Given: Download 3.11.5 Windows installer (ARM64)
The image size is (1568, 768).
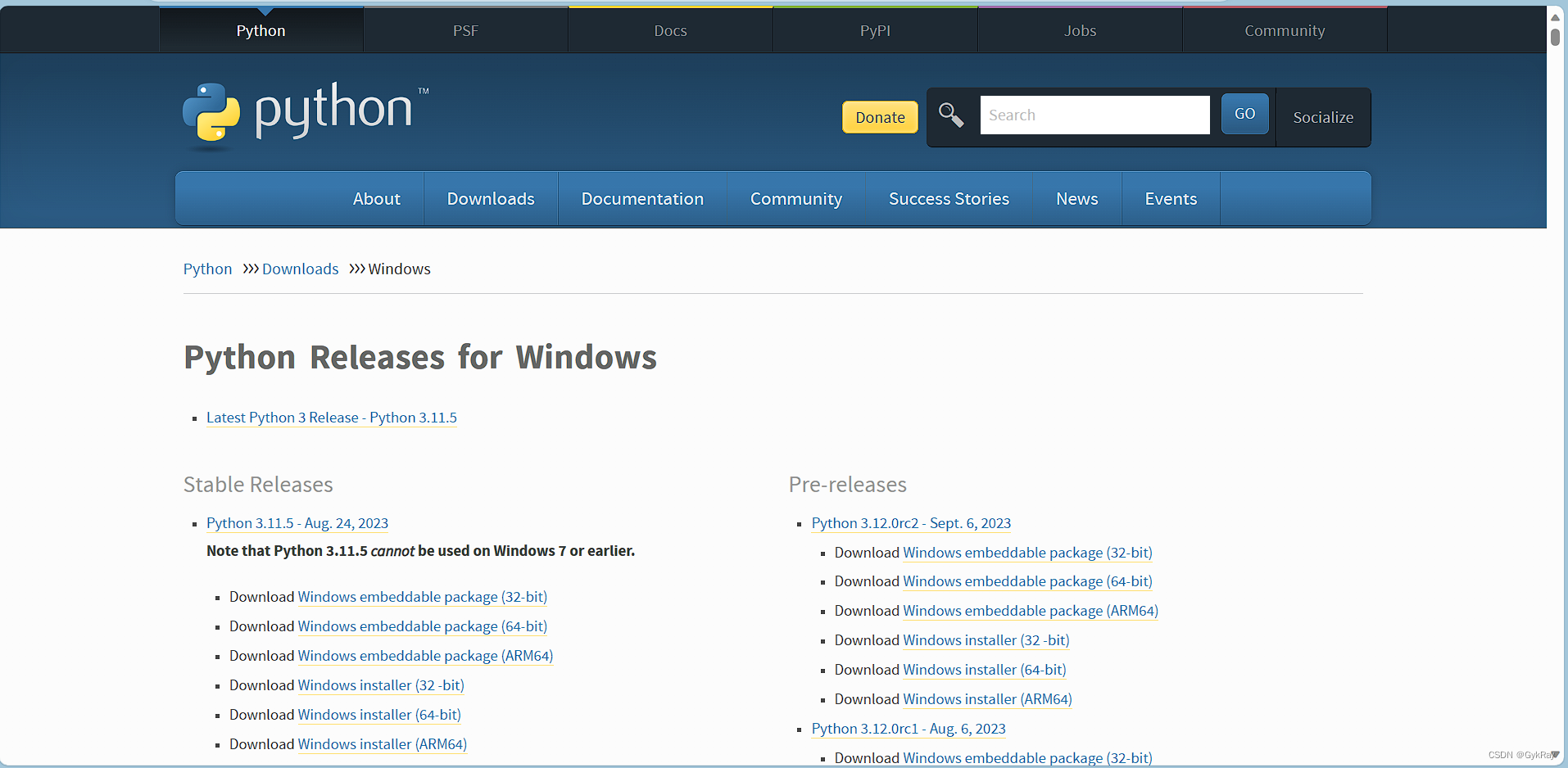Looking at the screenshot, I should pos(383,744).
